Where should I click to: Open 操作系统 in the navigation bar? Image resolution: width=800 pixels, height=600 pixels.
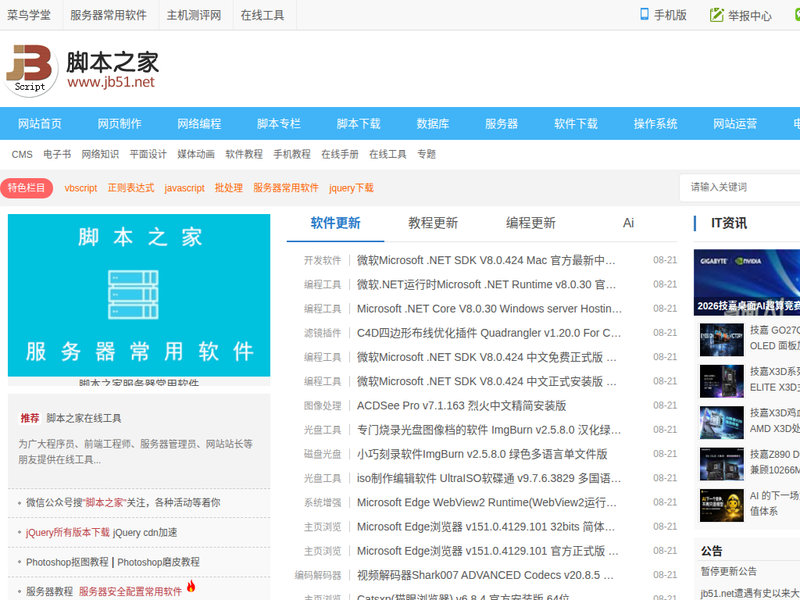tap(655, 123)
